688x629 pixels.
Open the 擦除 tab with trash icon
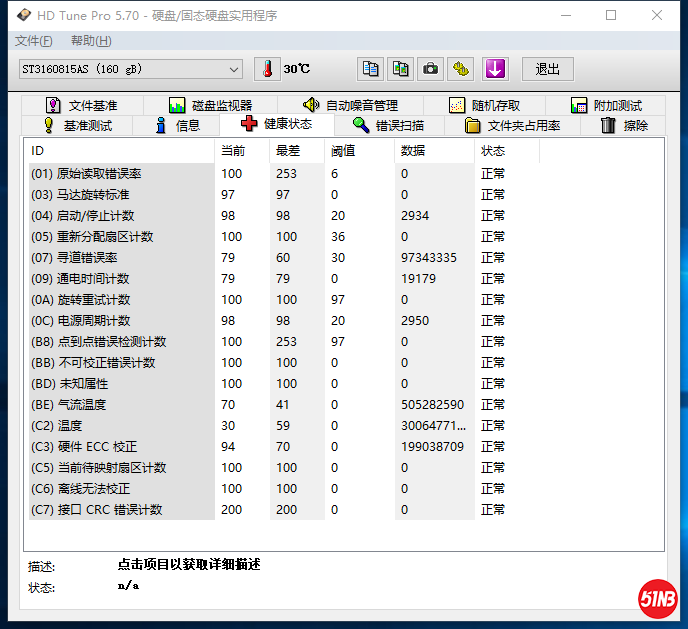[x=624, y=125]
